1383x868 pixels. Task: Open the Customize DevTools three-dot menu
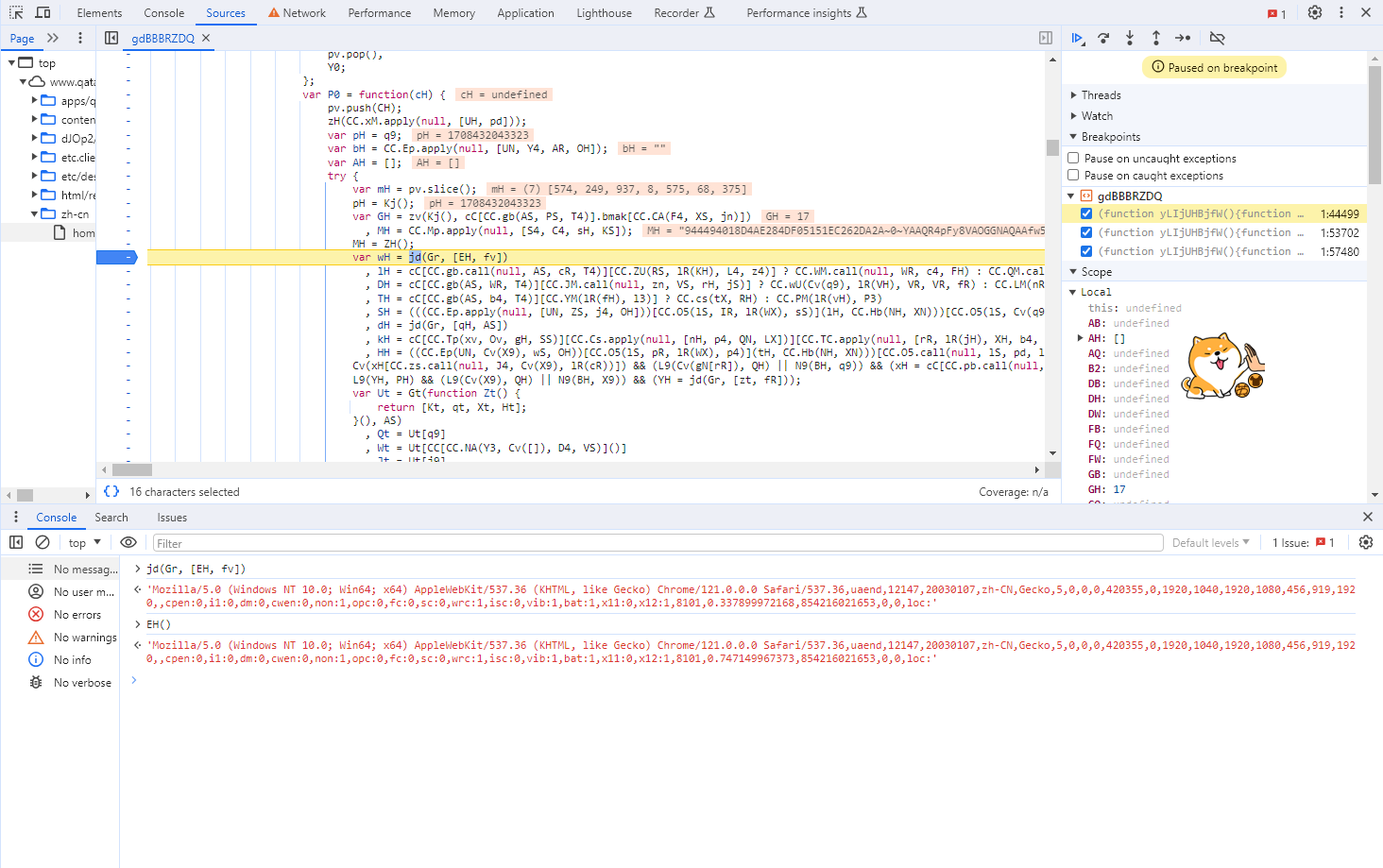[x=1341, y=12]
